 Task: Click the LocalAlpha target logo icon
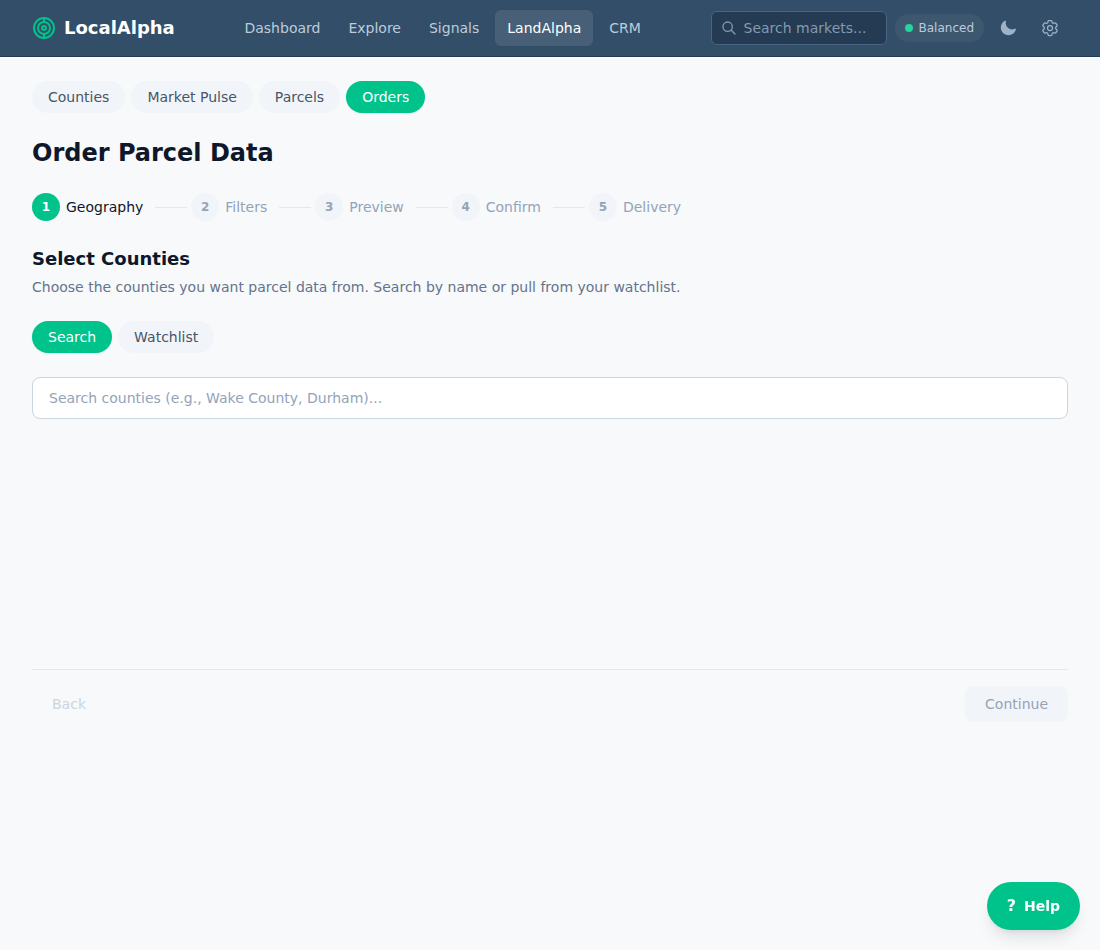point(43,28)
